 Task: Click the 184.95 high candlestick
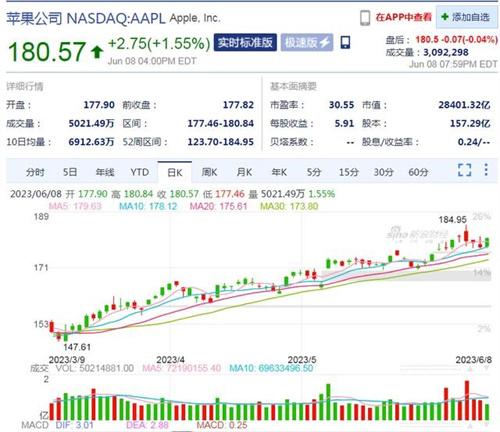[x=466, y=235]
